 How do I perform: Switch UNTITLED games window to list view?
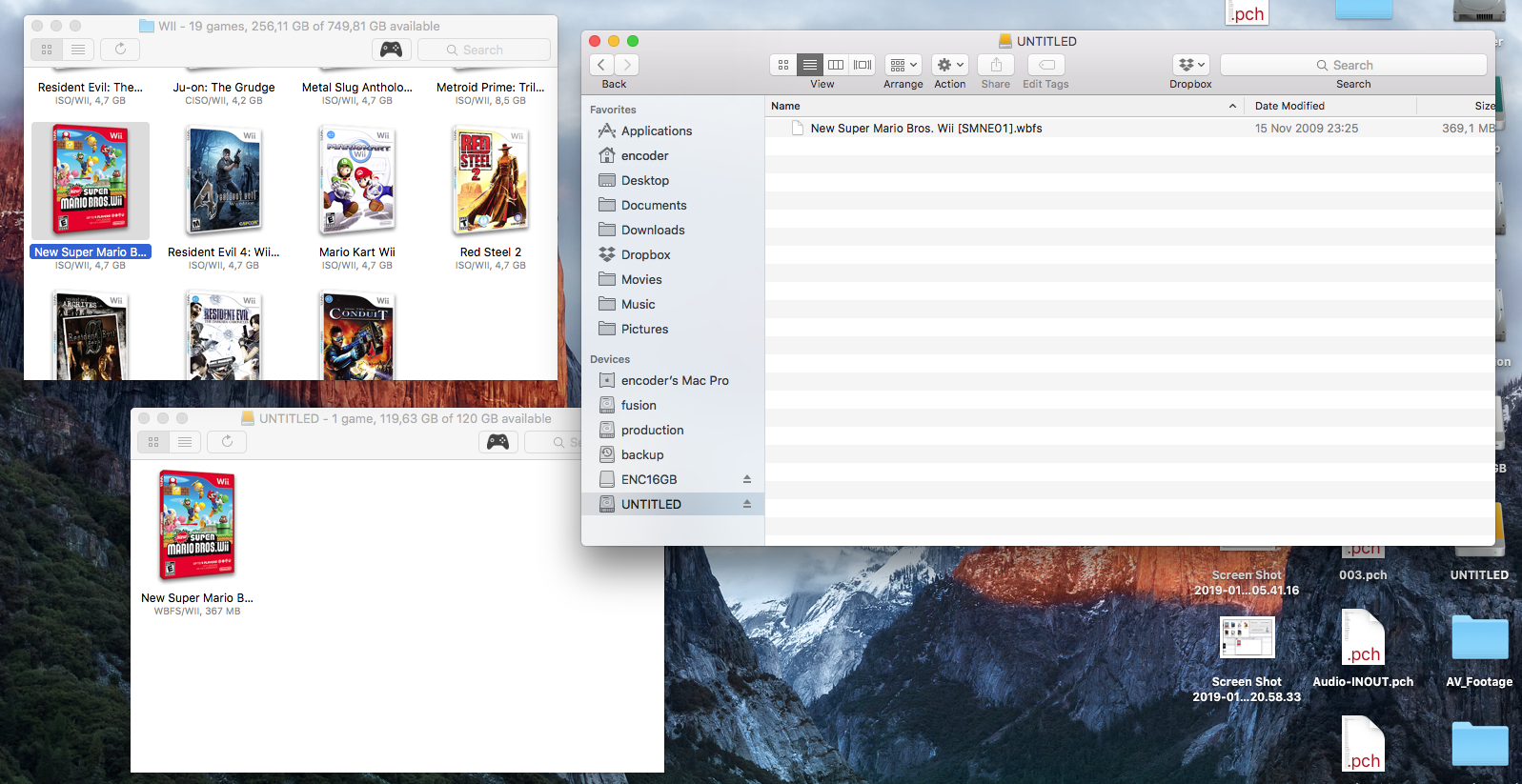click(x=185, y=442)
